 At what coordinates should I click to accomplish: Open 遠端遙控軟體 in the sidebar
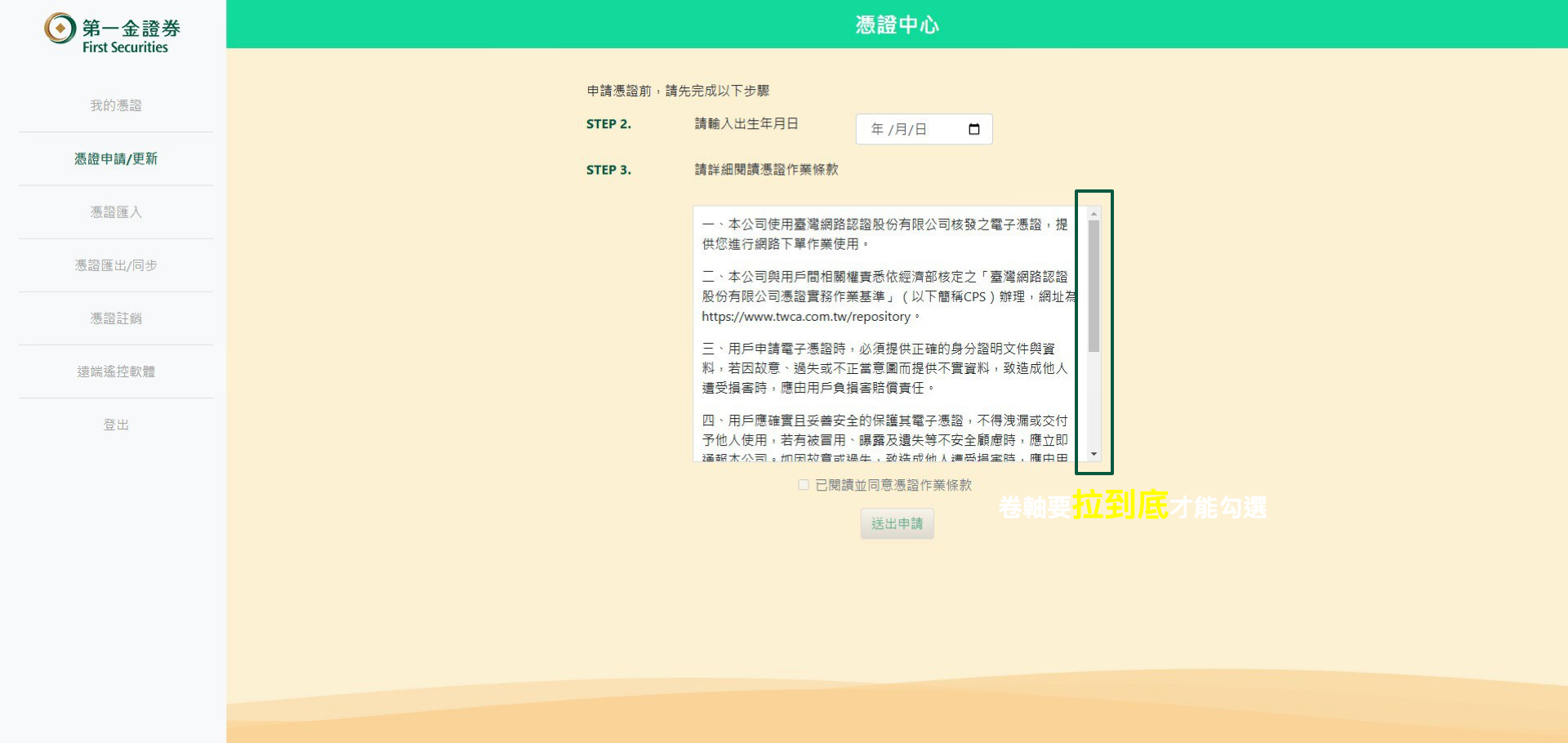click(116, 371)
